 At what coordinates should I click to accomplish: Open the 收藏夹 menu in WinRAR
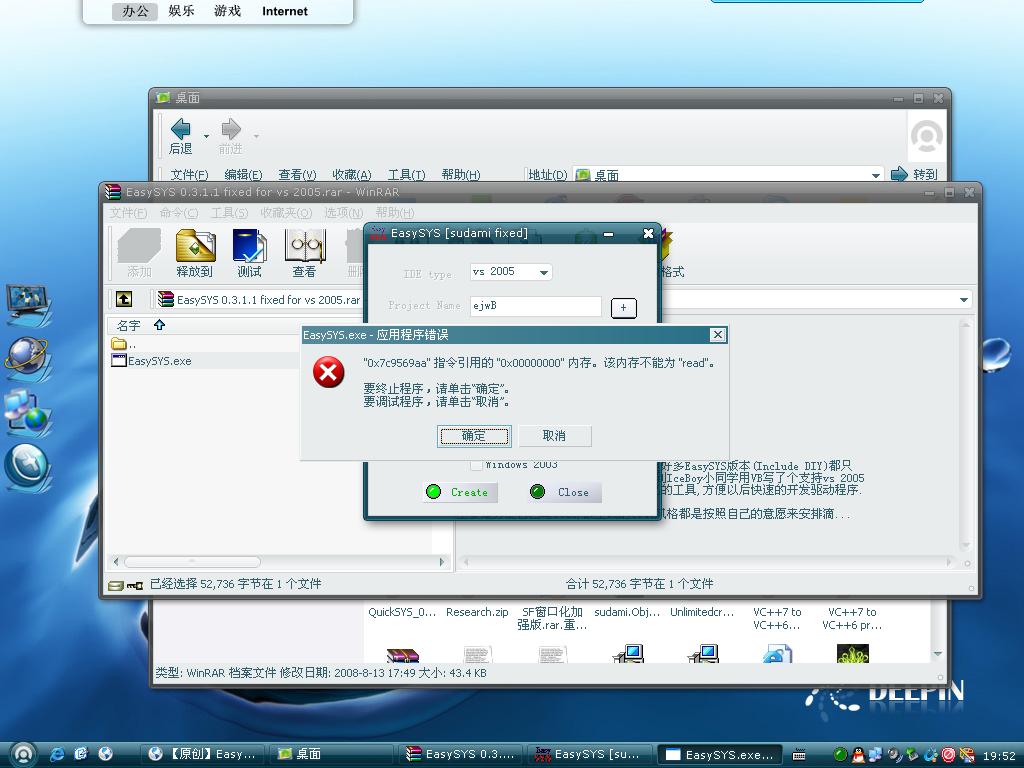click(286, 213)
